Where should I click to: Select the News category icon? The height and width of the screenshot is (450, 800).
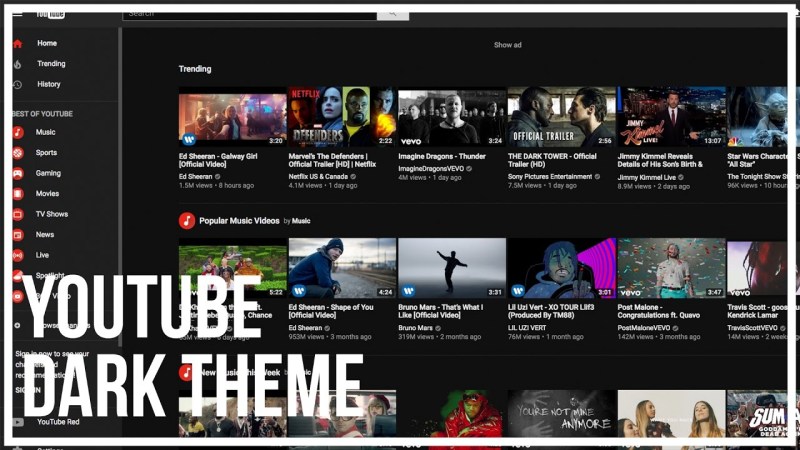pos(18,235)
